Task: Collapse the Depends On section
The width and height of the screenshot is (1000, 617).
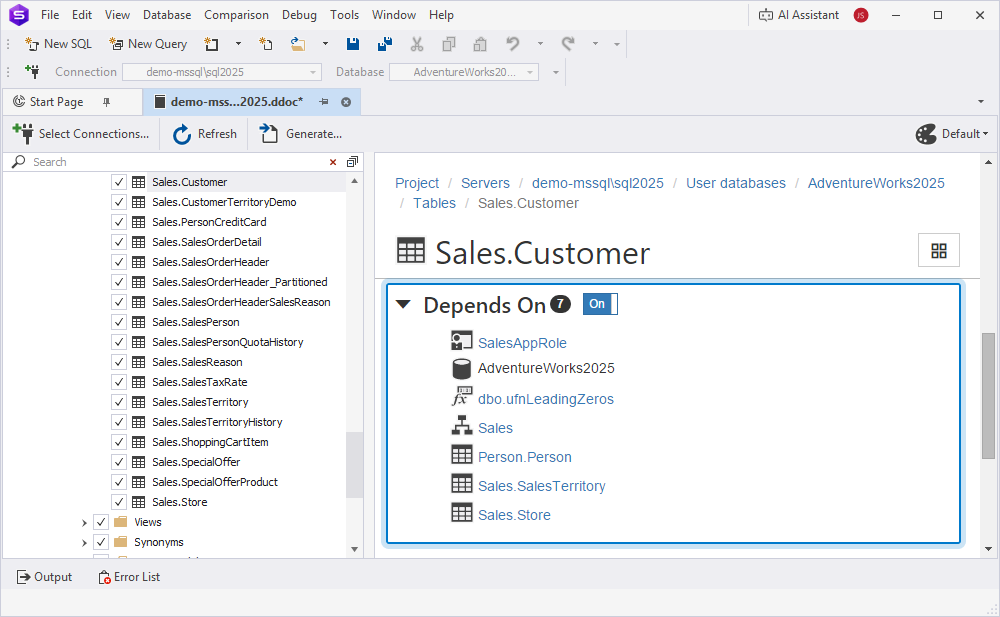Action: (403, 304)
